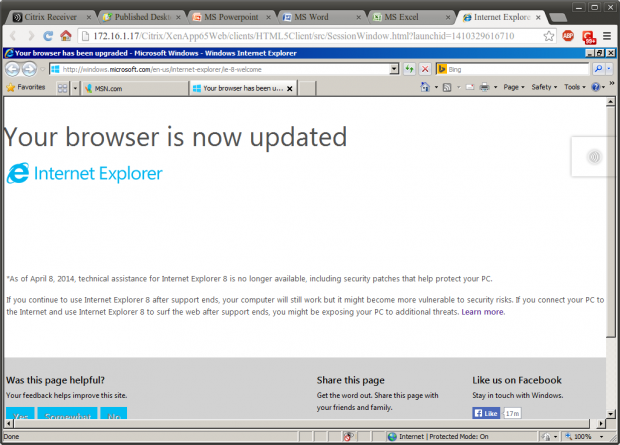Image resolution: width=620 pixels, height=445 pixels.
Task: Bookmark page with the star icon
Action: coord(548,36)
